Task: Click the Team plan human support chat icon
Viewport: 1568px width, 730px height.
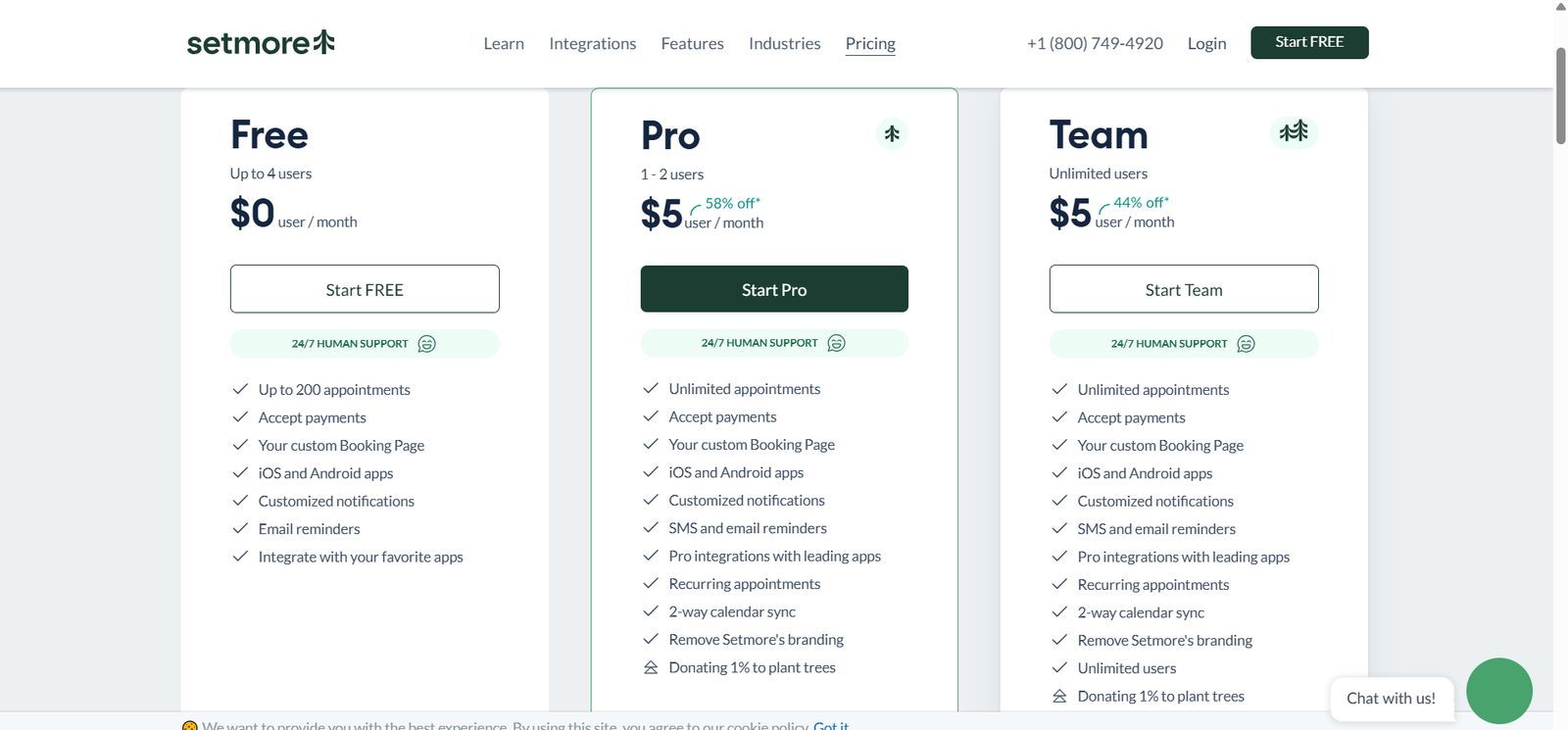Action: [1246, 344]
